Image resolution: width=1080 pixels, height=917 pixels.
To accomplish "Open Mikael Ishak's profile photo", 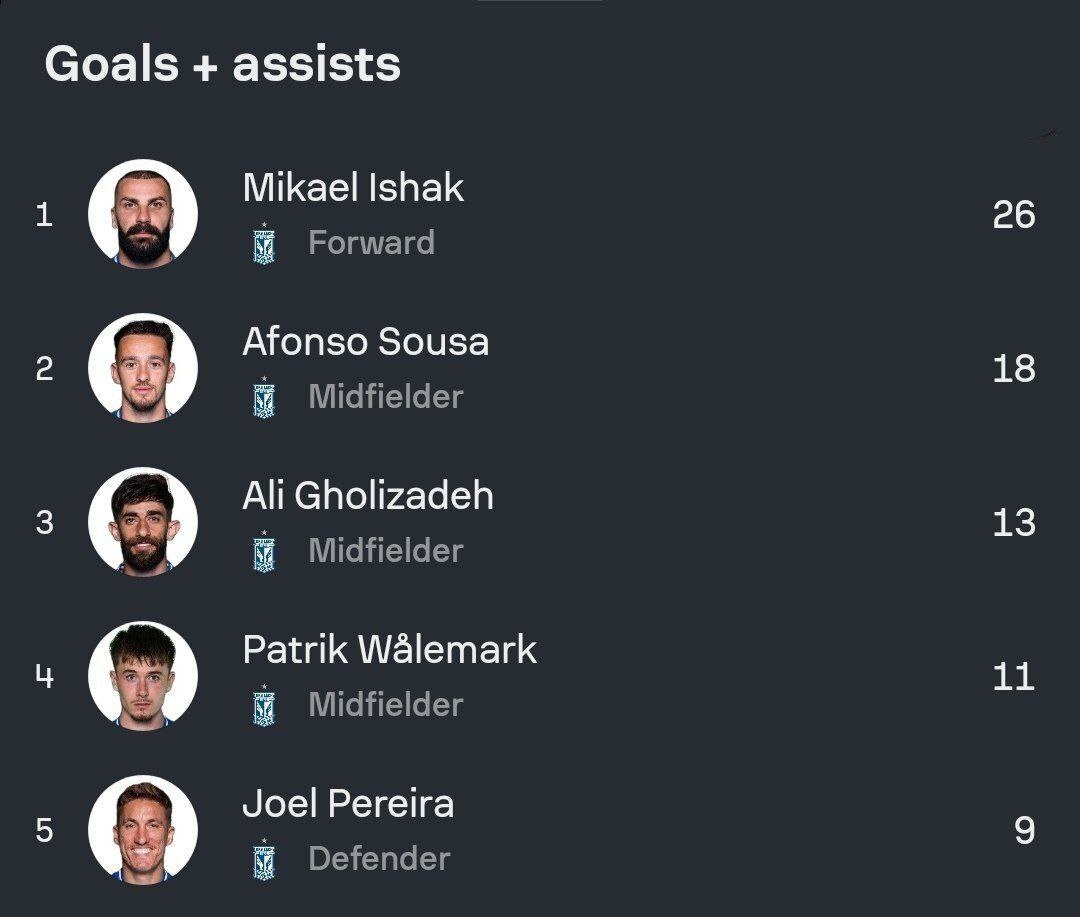I will (x=143, y=214).
